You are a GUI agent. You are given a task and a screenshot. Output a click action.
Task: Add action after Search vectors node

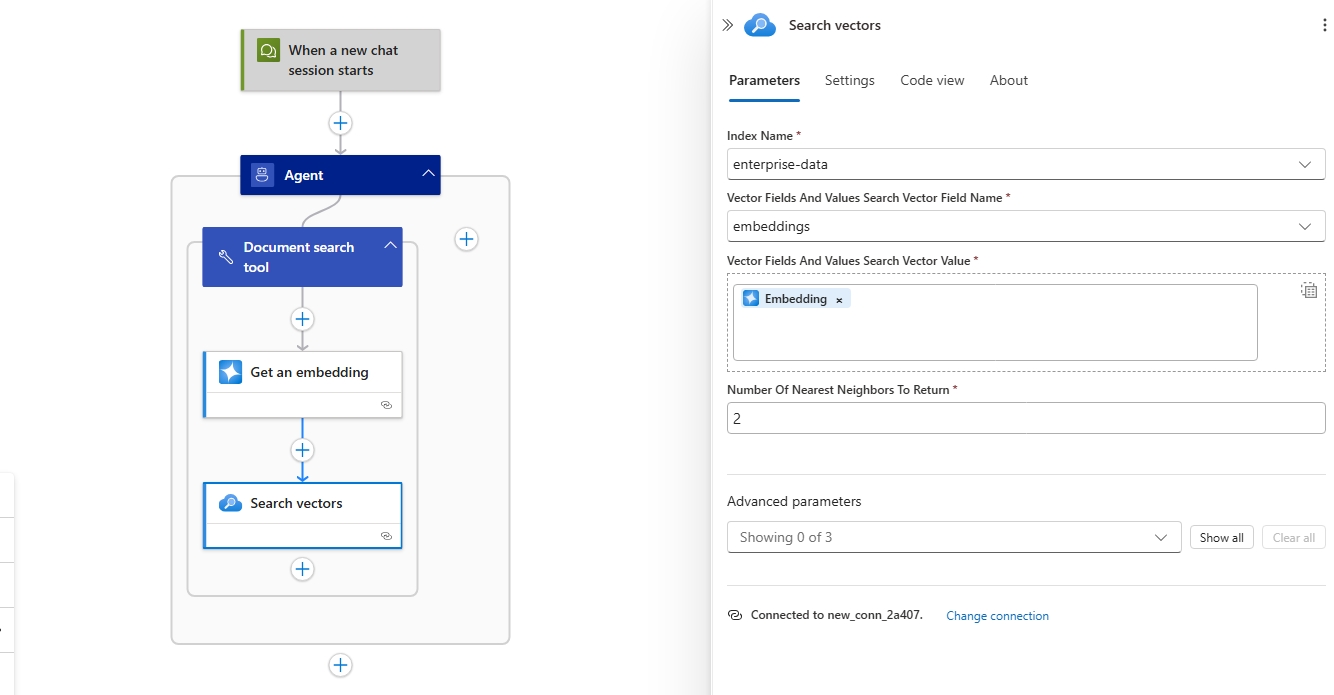tap(302, 569)
